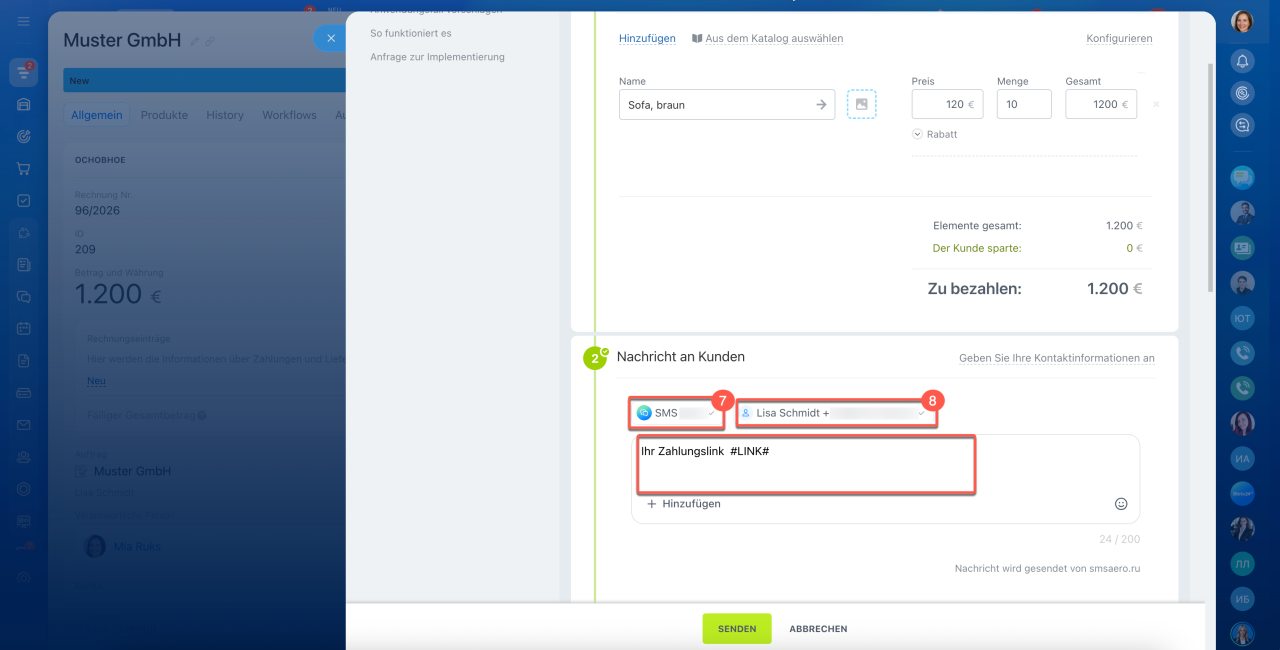The height and width of the screenshot is (650, 1280).
Task: Click the image placeholder icon beside Sofa, braun
Action: click(x=861, y=104)
